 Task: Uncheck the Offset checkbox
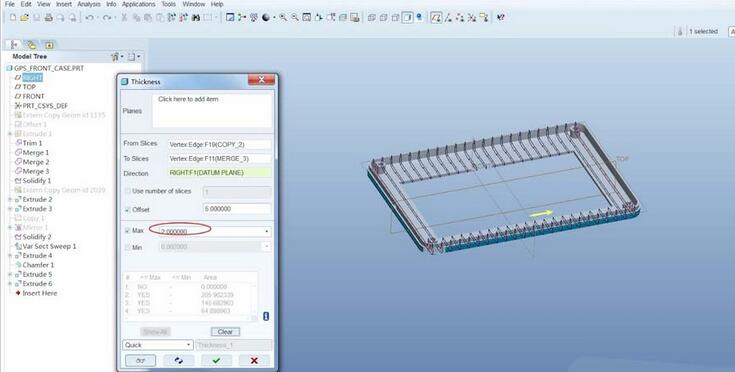point(128,209)
